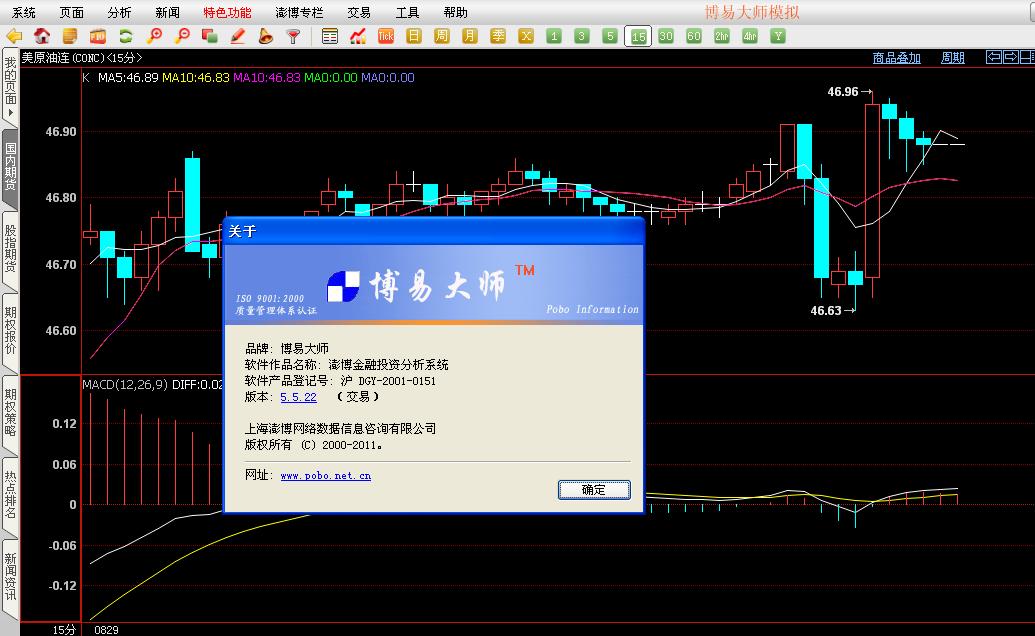Image resolution: width=1035 pixels, height=636 pixels.
Task: Open the 周期 period dropdown
Action: (x=952, y=58)
